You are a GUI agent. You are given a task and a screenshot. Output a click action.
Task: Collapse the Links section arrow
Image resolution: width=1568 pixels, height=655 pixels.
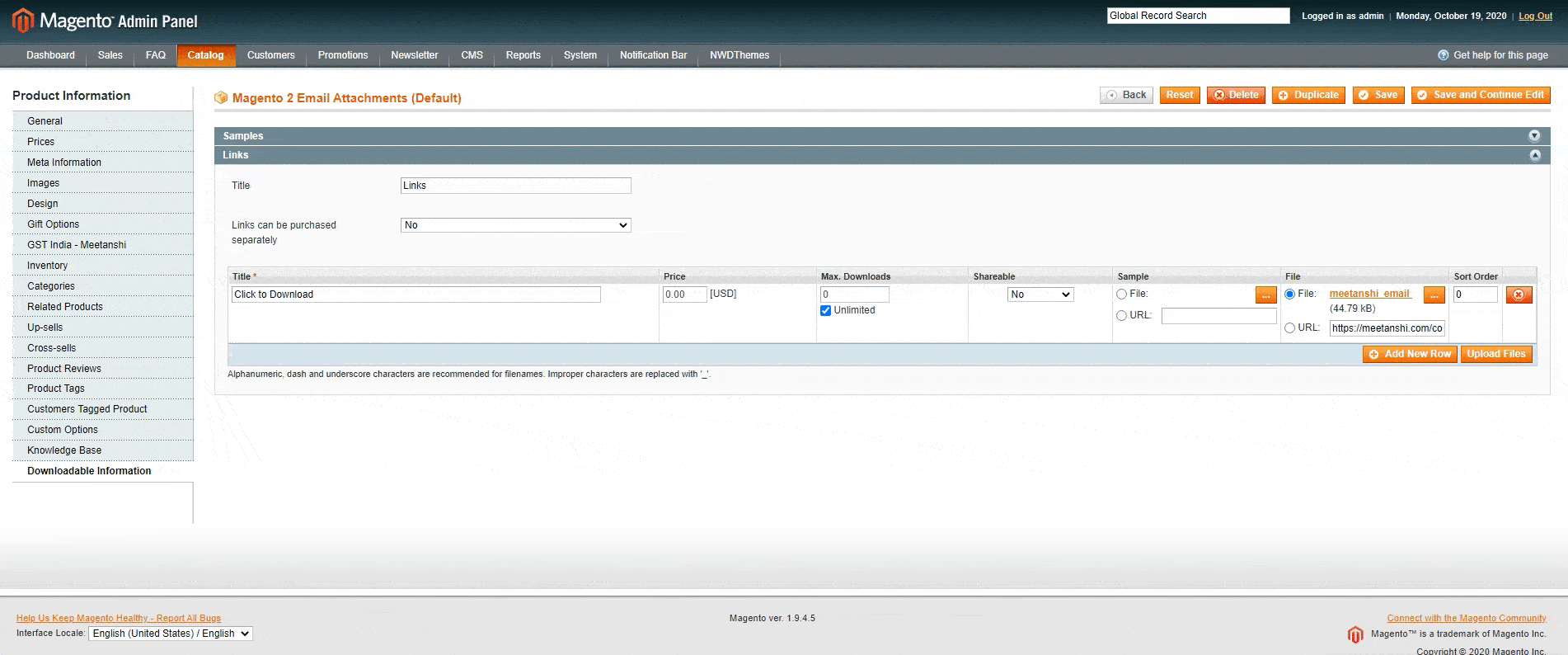[1534, 155]
